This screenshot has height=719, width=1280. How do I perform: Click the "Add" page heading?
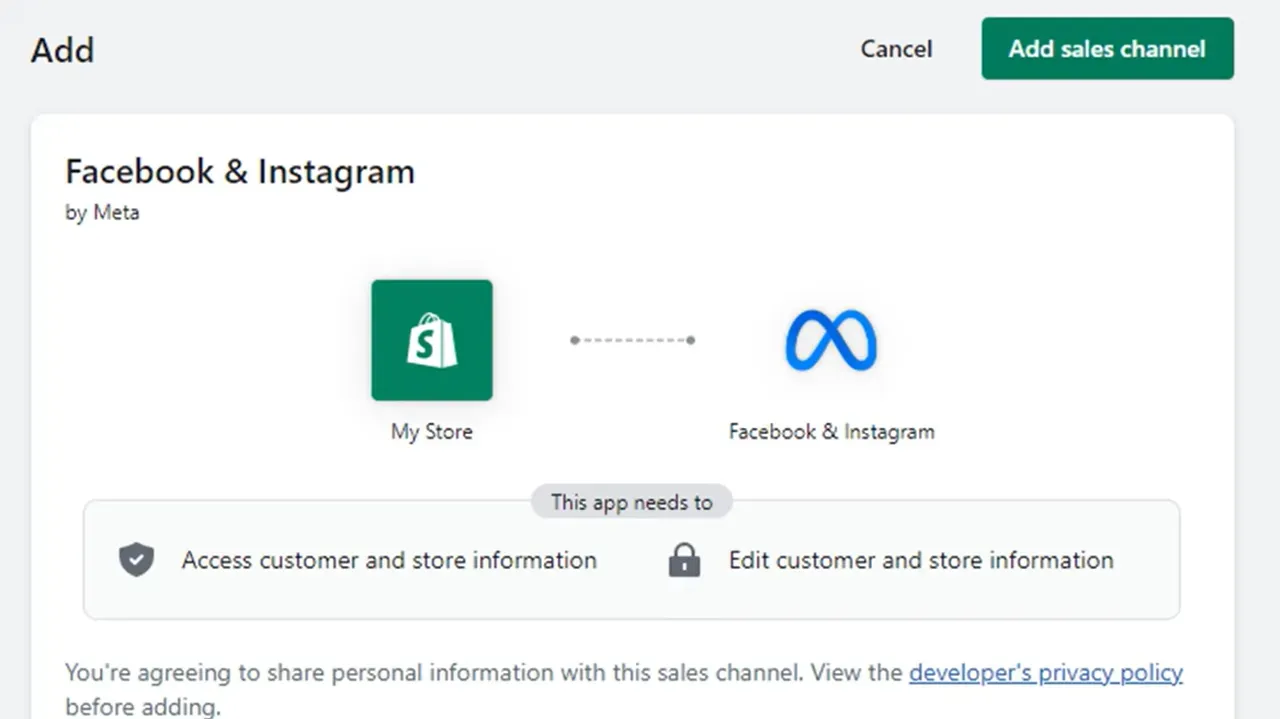62,49
